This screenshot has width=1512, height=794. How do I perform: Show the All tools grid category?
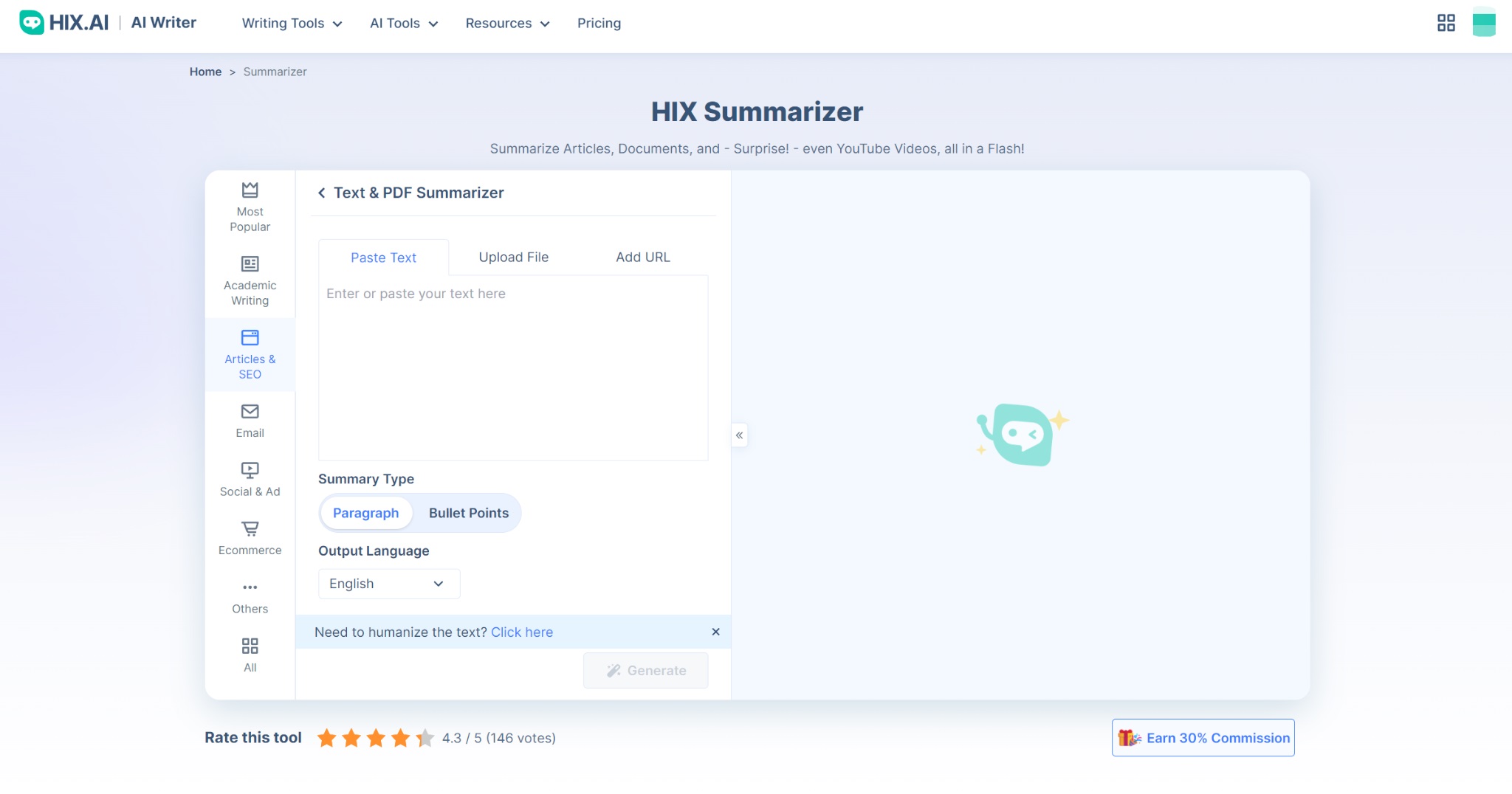(250, 656)
